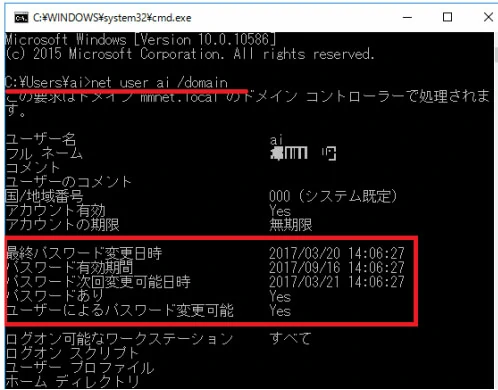Click the 'パスワードあり' label
The height and width of the screenshot is (390, 498).
tap(55, 296)
